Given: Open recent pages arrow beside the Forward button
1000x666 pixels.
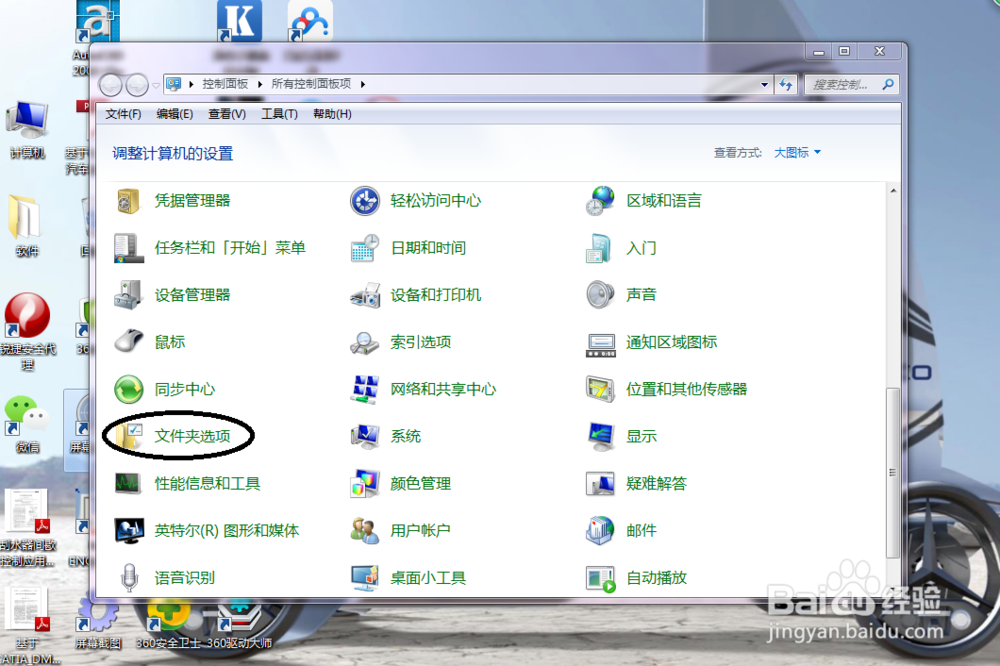Looking at the screenshot, I should pos(156,85).
